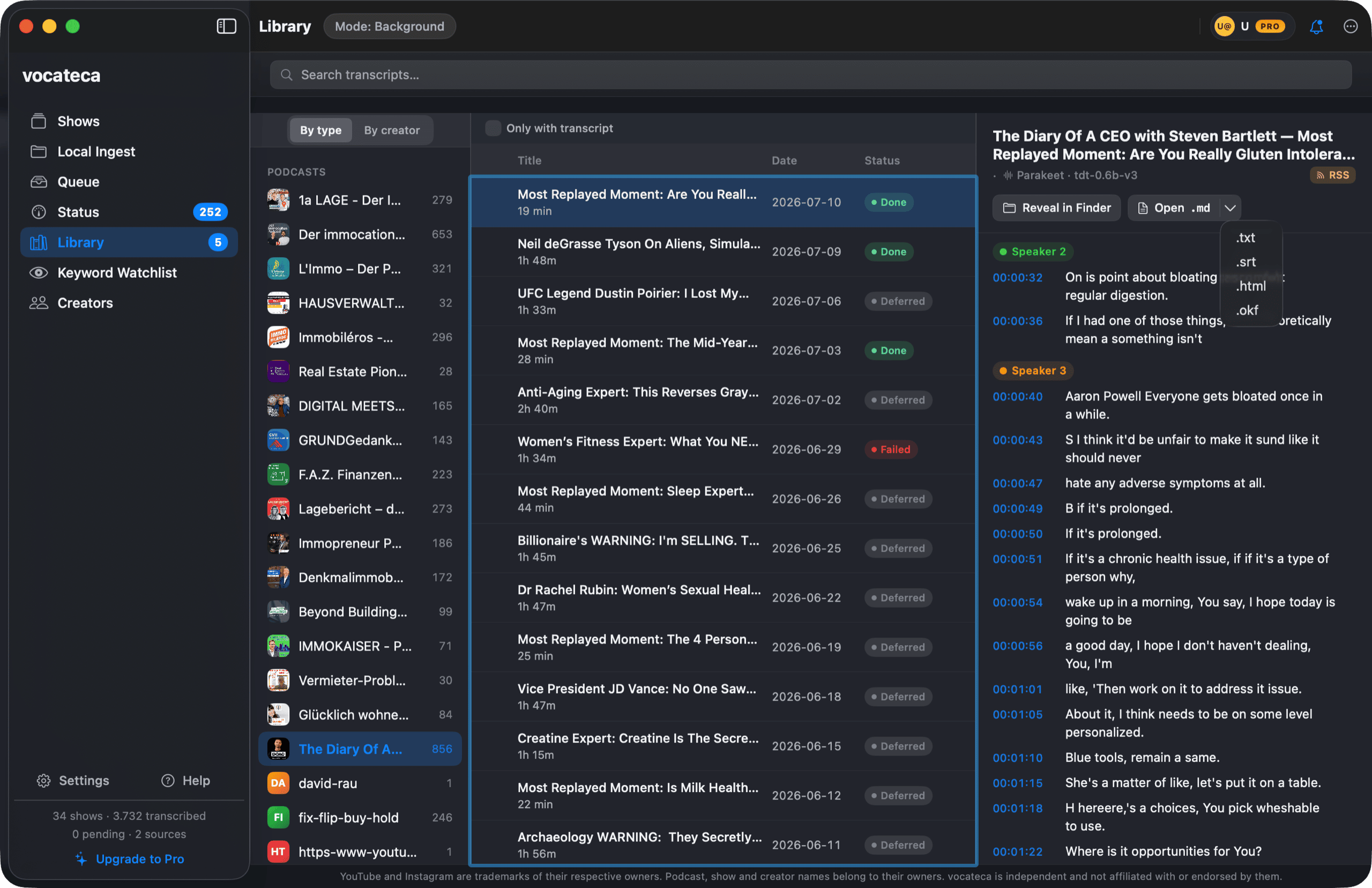
Task: Jump to timestamp 00:01:05
Action: click(x=1017, y=714)
